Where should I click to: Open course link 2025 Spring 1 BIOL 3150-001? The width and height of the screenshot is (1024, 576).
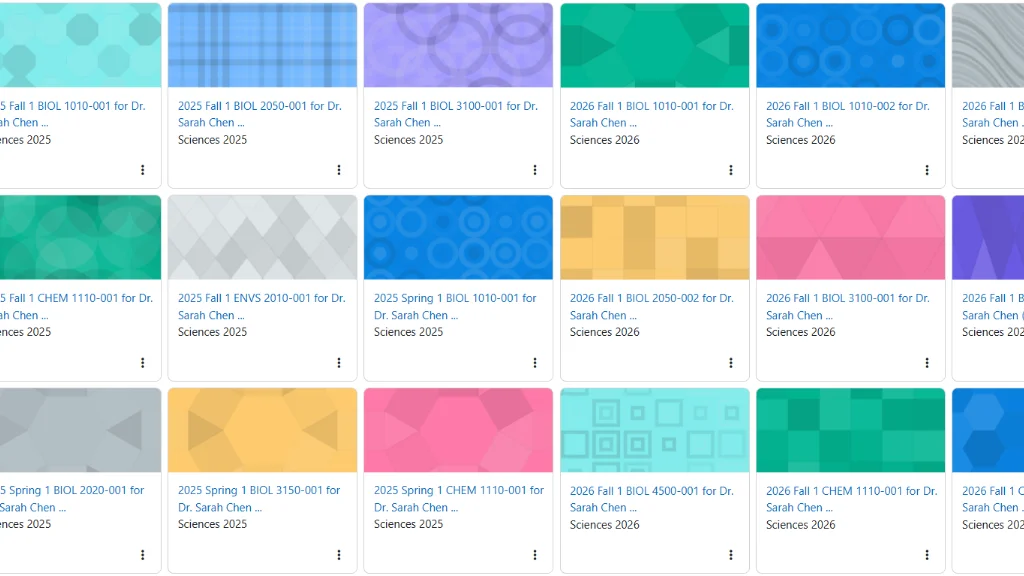point(259,498)
